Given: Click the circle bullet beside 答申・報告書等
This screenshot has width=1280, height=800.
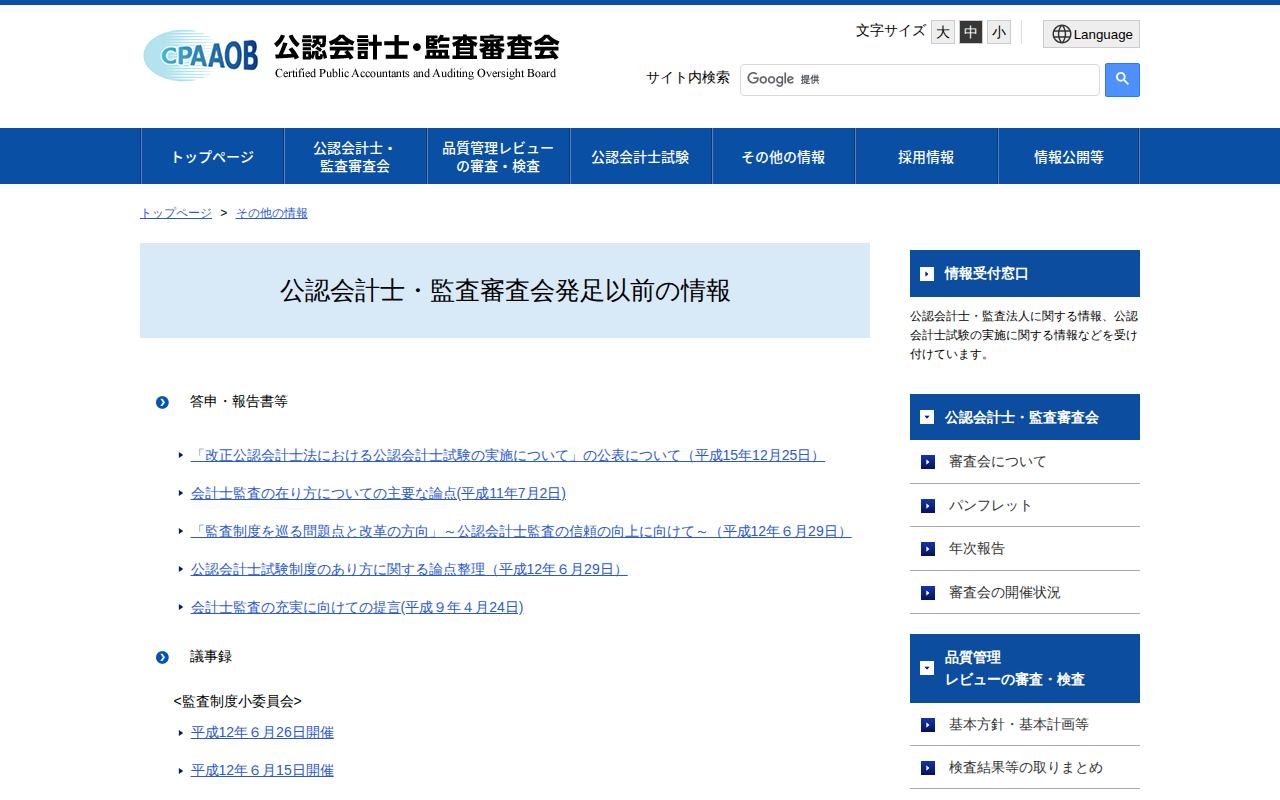Looking at the screenshot, I should click(162, 402).
